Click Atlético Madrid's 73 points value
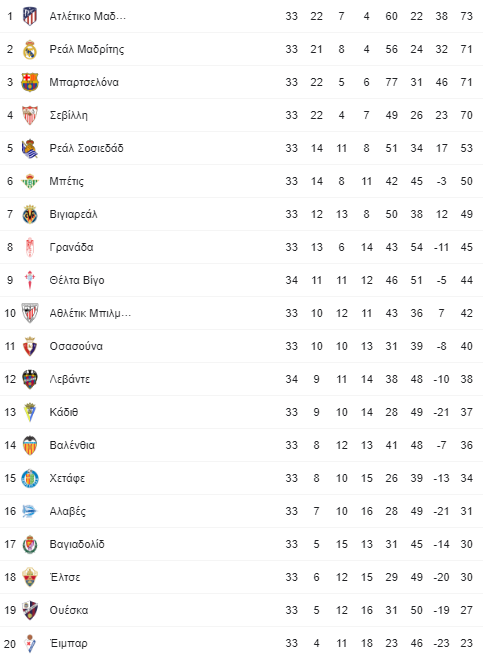Image resolution: width=483 pixels, height=670 pixels. (466, 16)
